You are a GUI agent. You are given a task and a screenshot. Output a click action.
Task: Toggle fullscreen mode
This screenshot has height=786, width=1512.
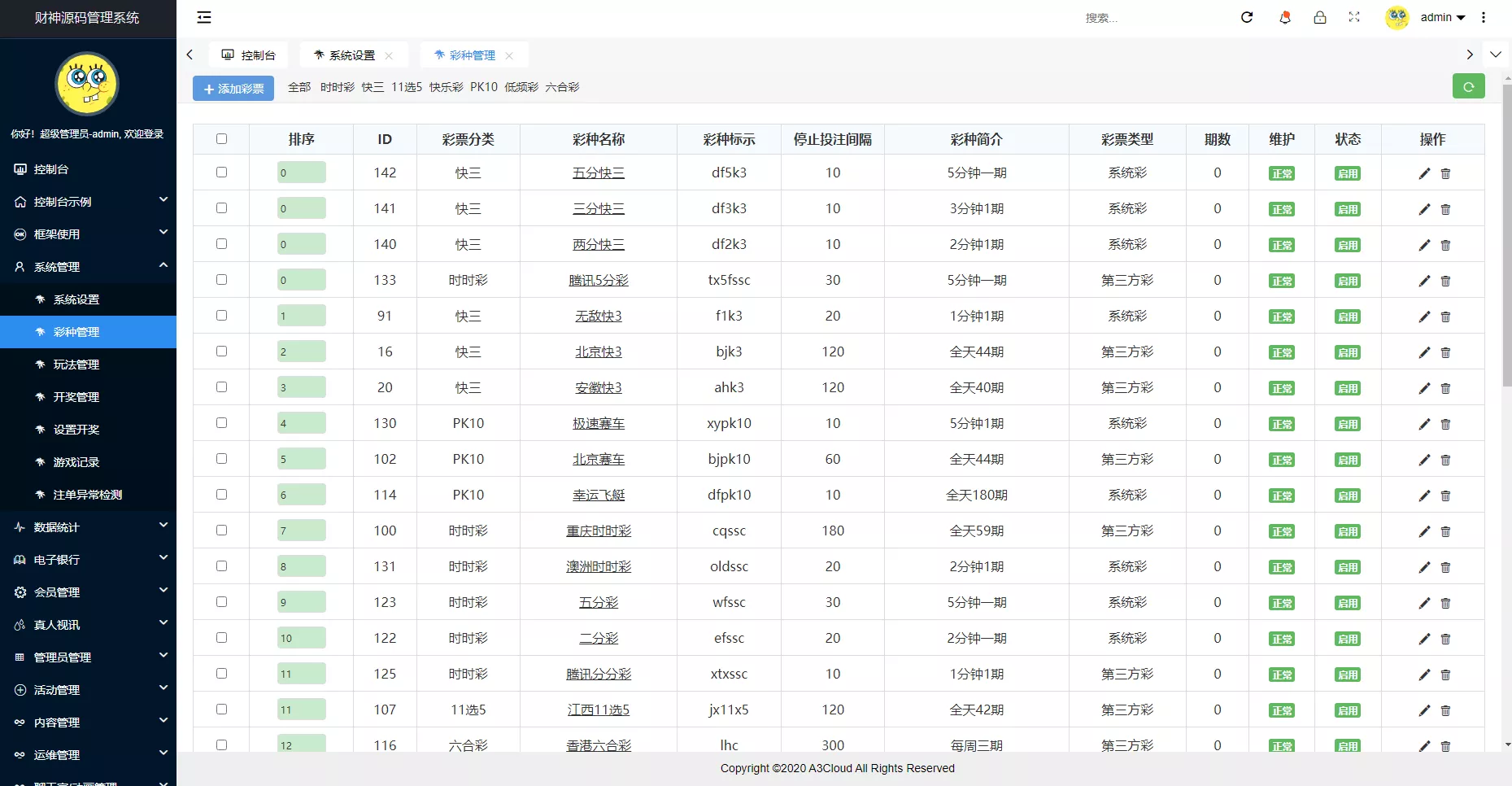click(1354, 17)
